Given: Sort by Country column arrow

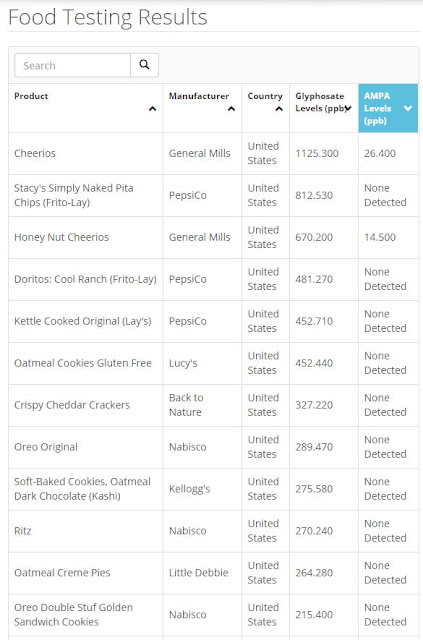Looking at the screenshot, I should (279, 109).
